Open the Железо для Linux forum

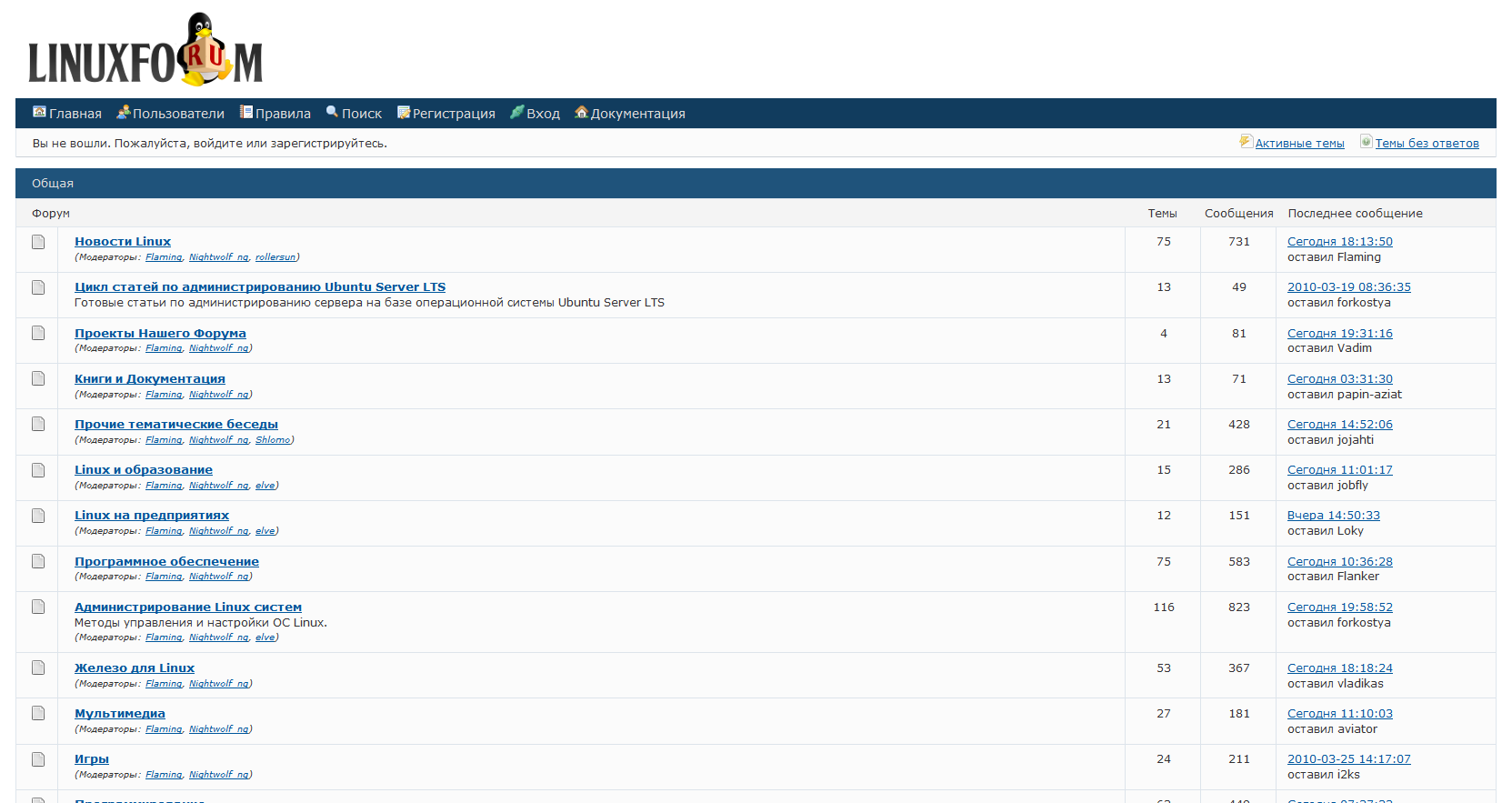point(134,668)
